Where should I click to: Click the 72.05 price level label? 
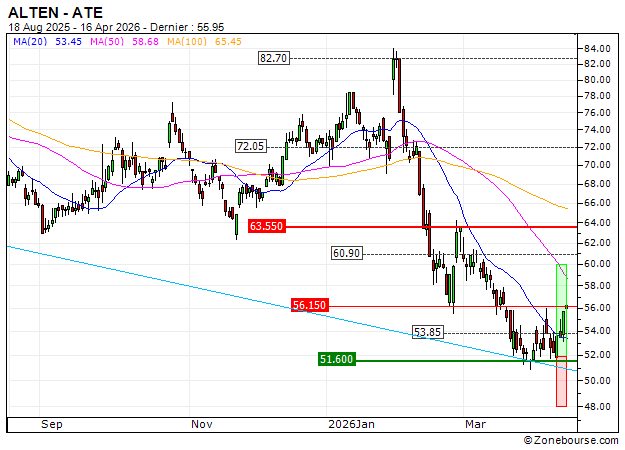(x=250, y=146)
